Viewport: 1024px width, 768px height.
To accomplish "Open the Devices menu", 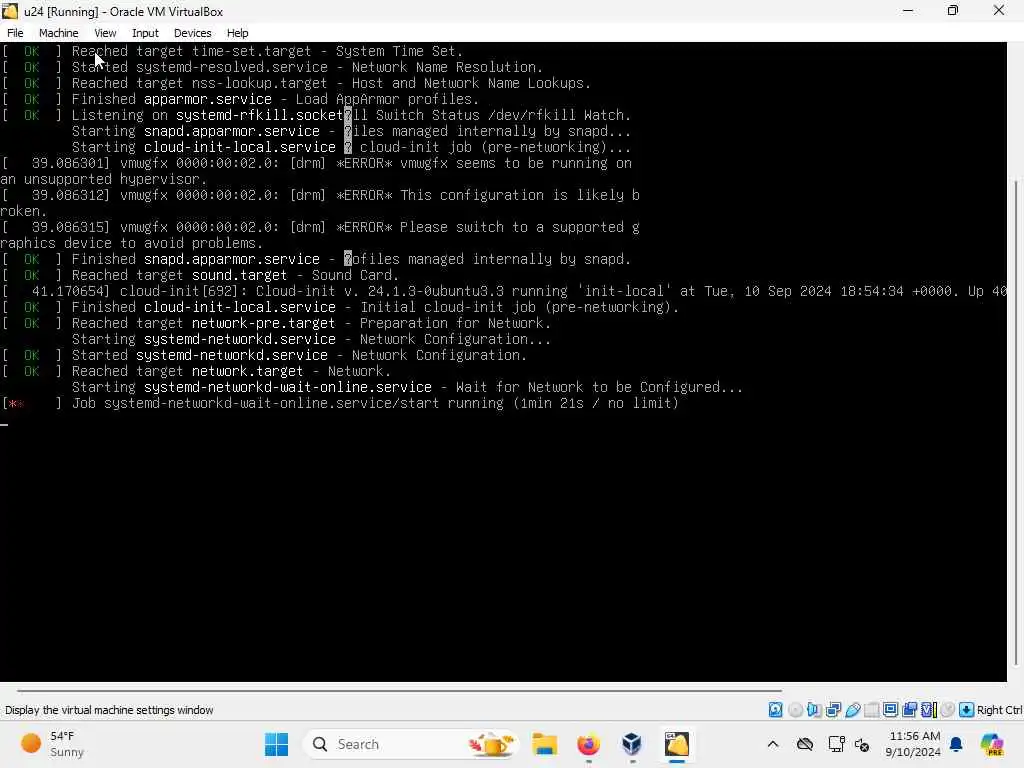I will [x=193, y=33].
